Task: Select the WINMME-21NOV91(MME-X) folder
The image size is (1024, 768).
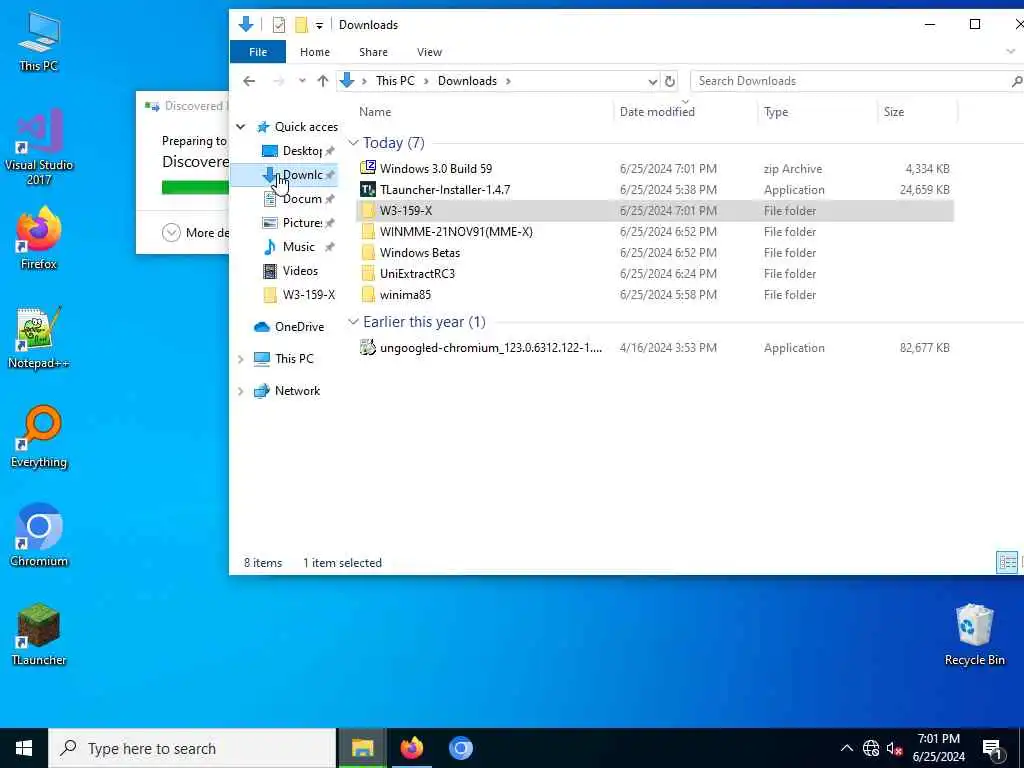Action: point(456,231)
